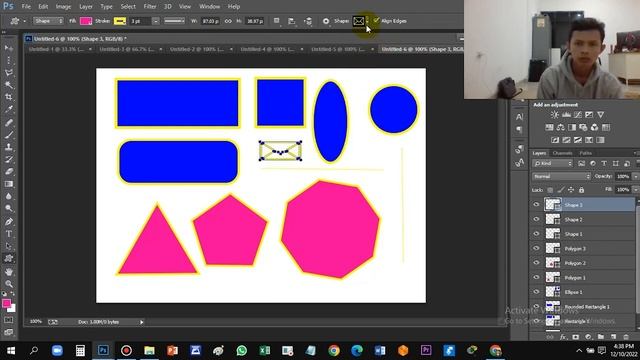640x360 pixels.
Task: Select the Crop tool
Action: click(9, 97)
